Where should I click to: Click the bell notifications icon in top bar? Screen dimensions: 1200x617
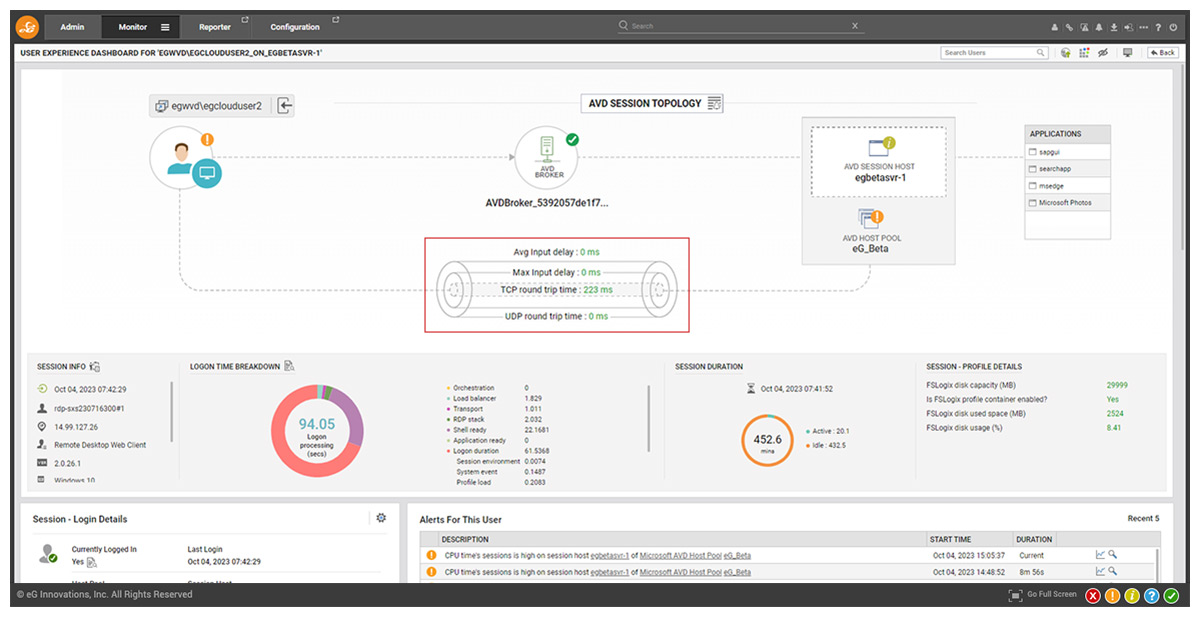[1099, 27]
